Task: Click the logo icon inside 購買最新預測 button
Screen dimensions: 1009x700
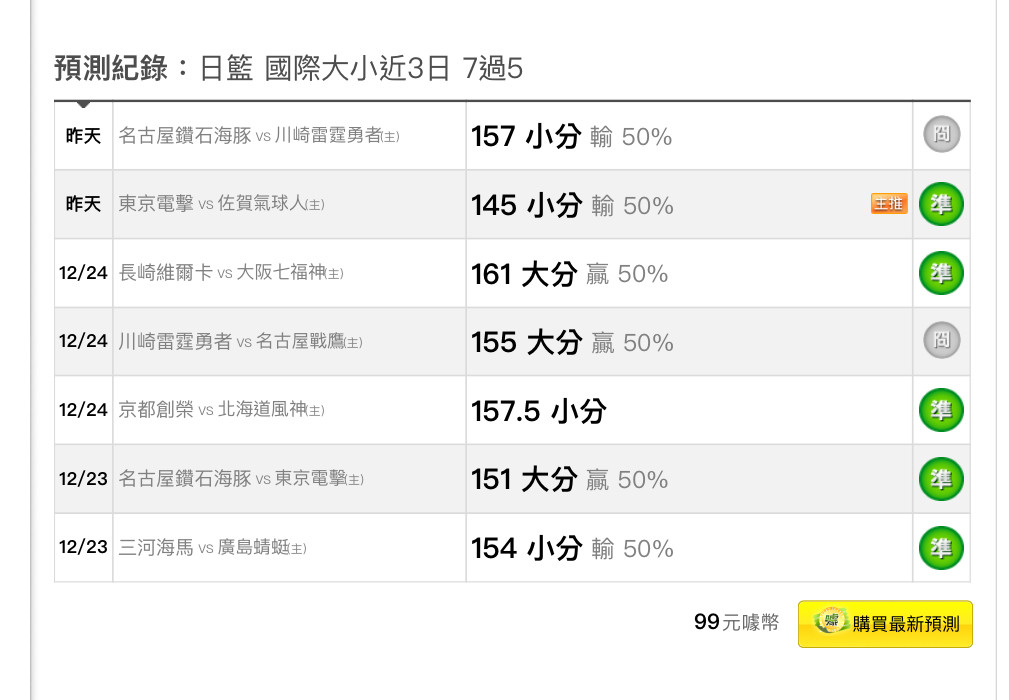Action: [x=831, y=622]
